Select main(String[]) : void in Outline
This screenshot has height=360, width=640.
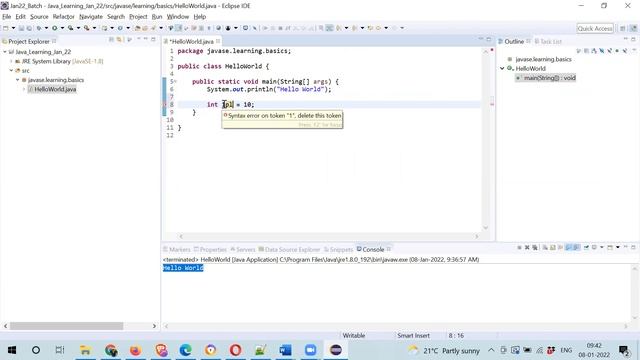[x=549, y=78]
